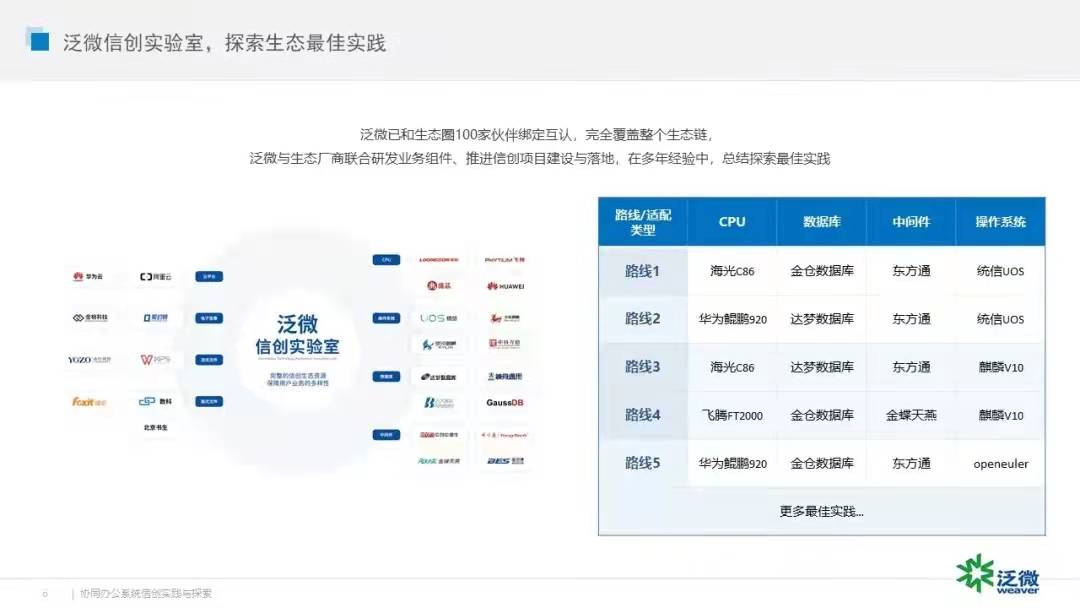
Task: Click the 操作系统 column header
Action: coord(1000,222)
